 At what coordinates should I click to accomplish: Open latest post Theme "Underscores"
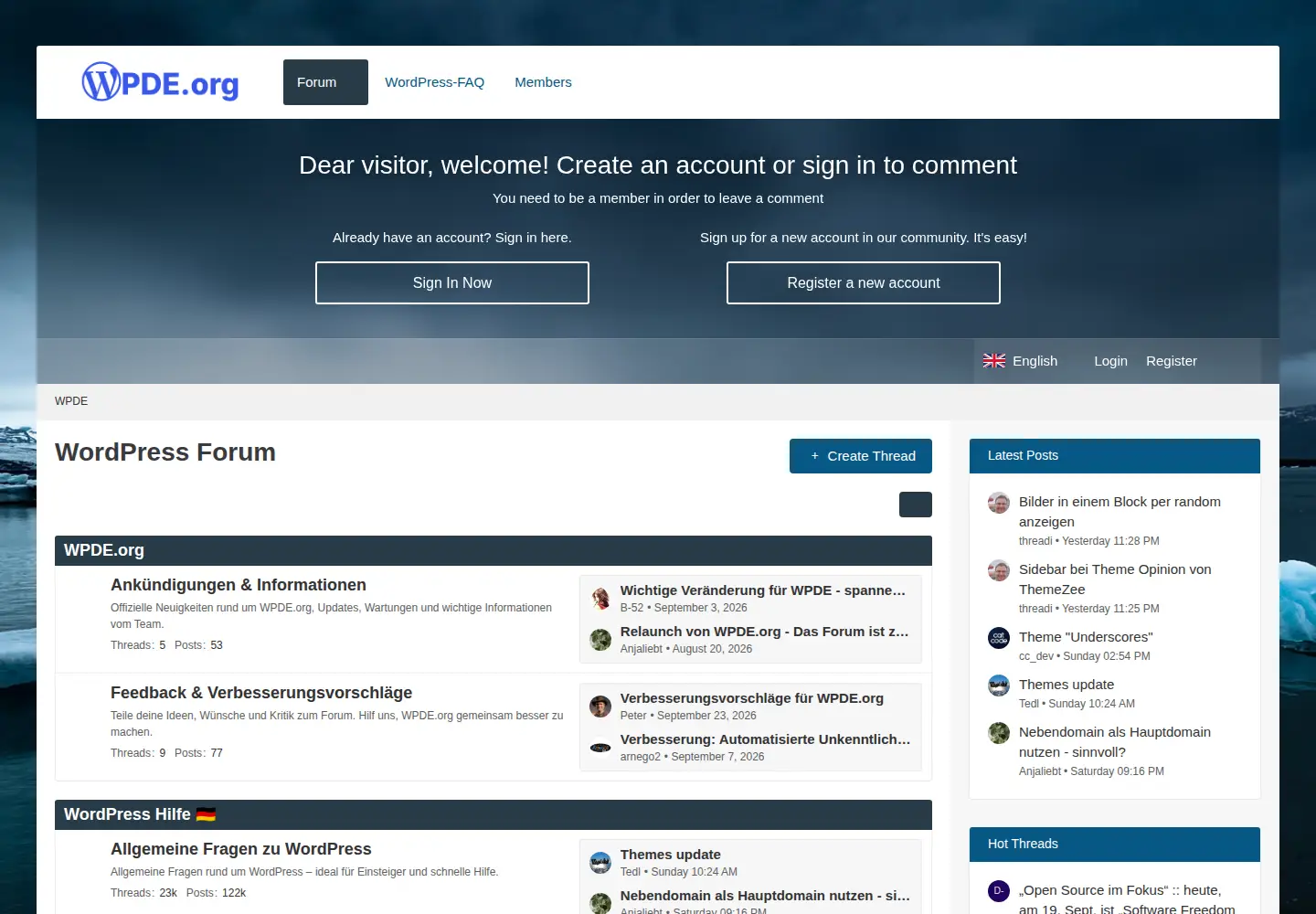pos(1086,637)
